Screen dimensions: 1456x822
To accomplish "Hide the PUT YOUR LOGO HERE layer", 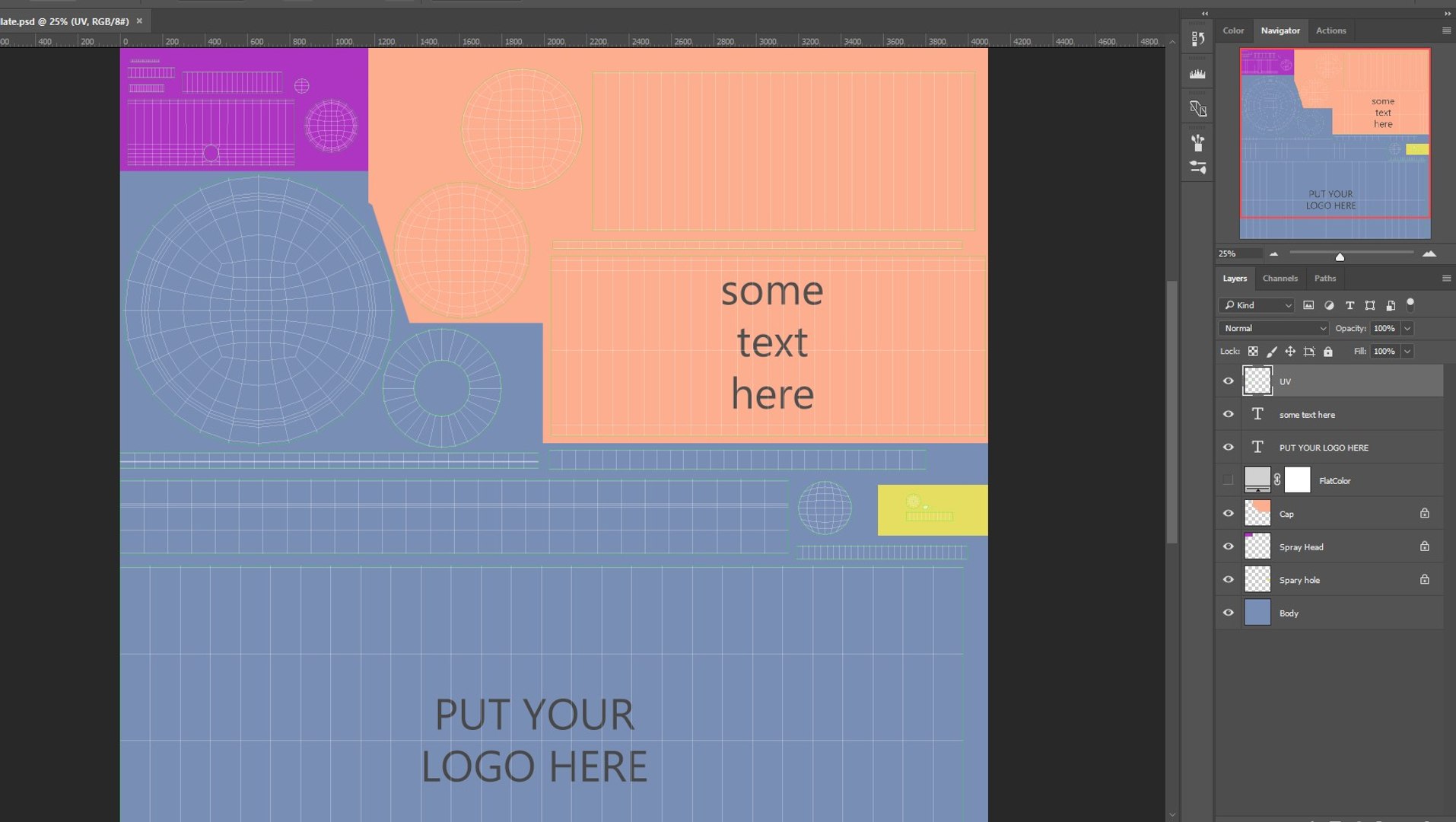I will [1229, 448].
